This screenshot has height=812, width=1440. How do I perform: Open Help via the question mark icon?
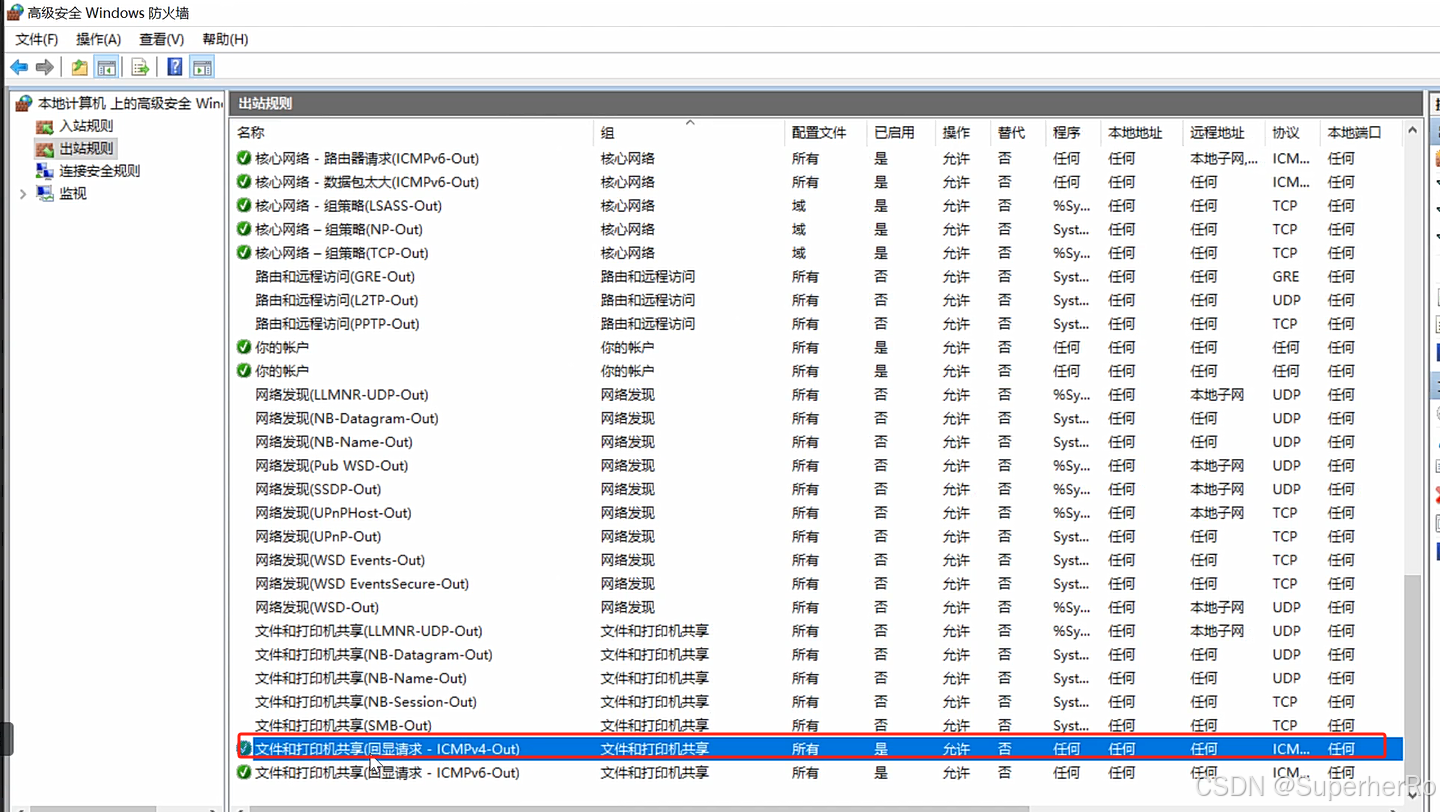pos(175,67)
